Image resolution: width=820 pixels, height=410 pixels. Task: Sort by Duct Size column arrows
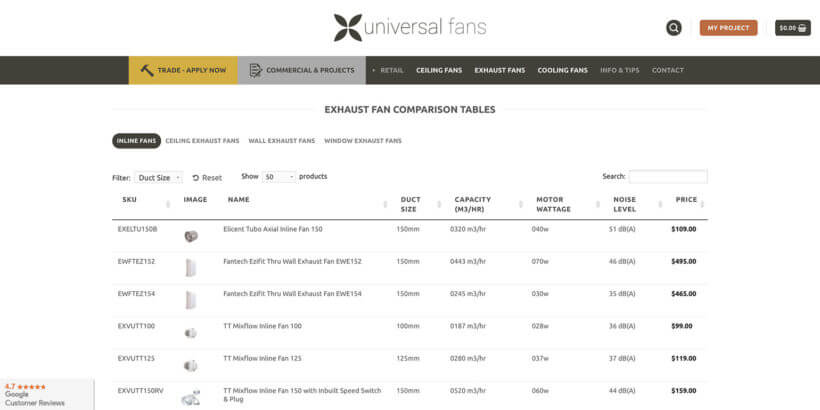tap(439, 204)
